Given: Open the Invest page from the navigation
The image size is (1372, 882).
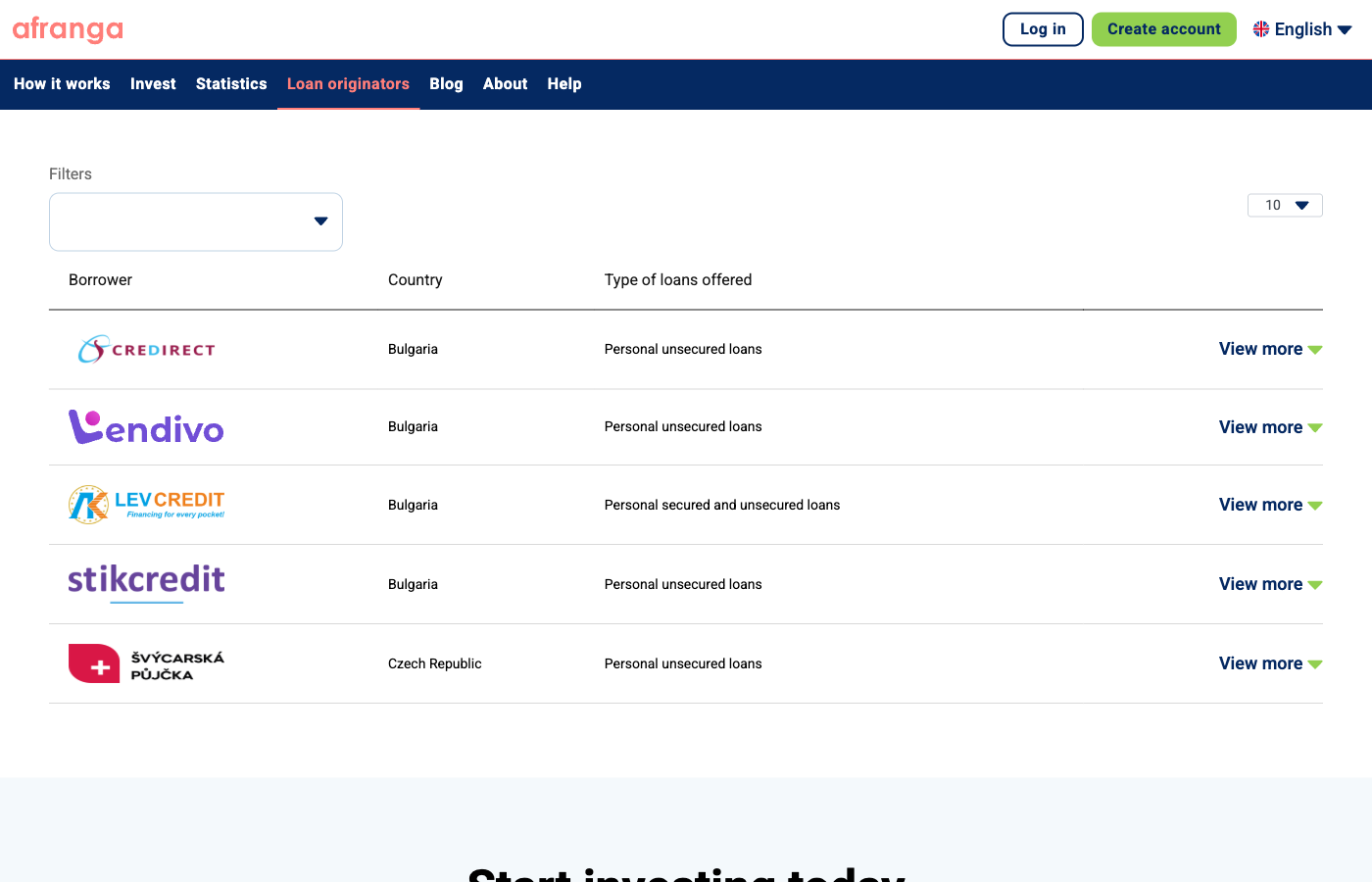Looking at the screenshot, I should pyautogui.click(x=153, y=84).
